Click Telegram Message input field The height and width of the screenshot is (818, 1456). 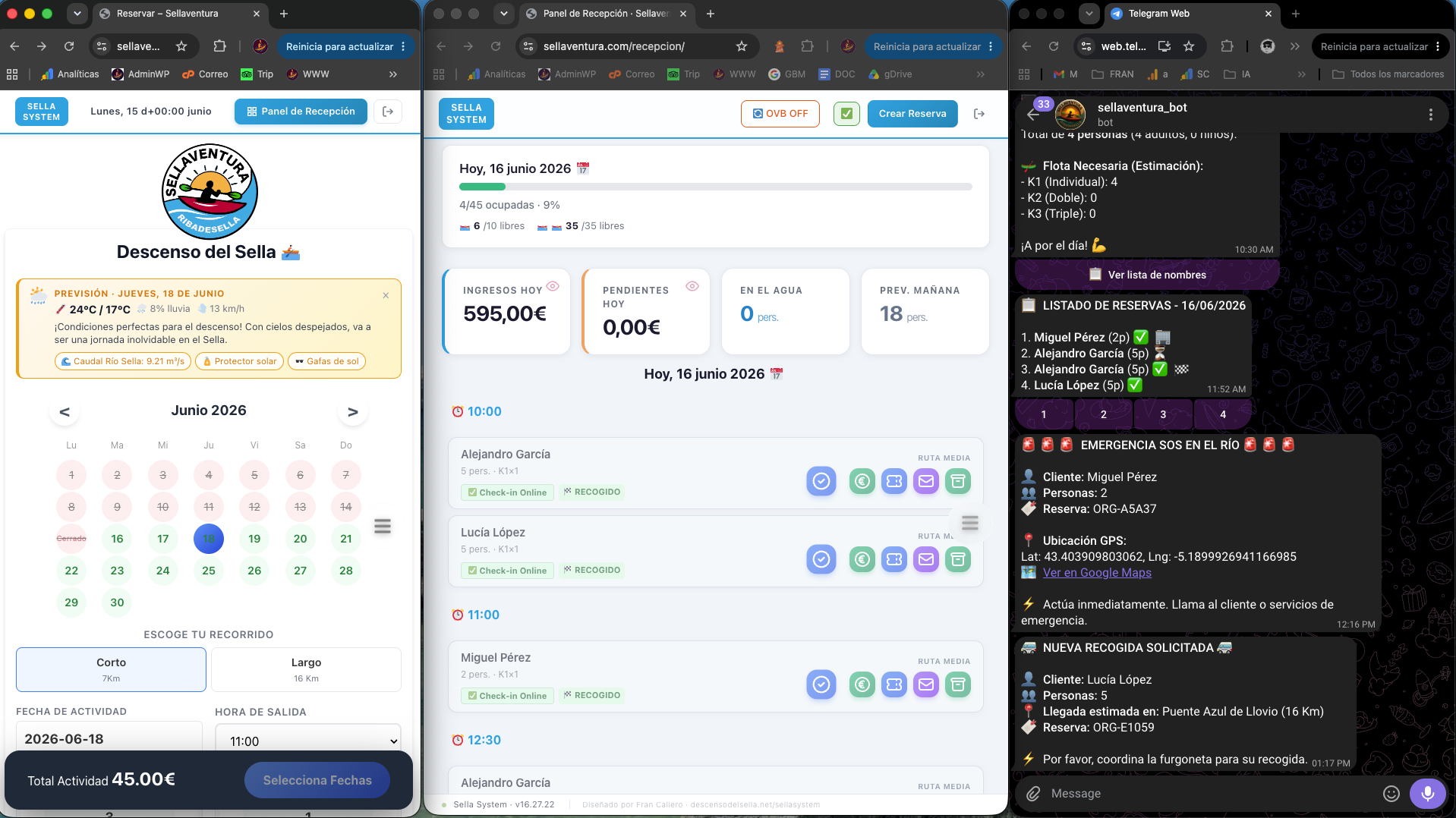click(x=1211, y=794)
